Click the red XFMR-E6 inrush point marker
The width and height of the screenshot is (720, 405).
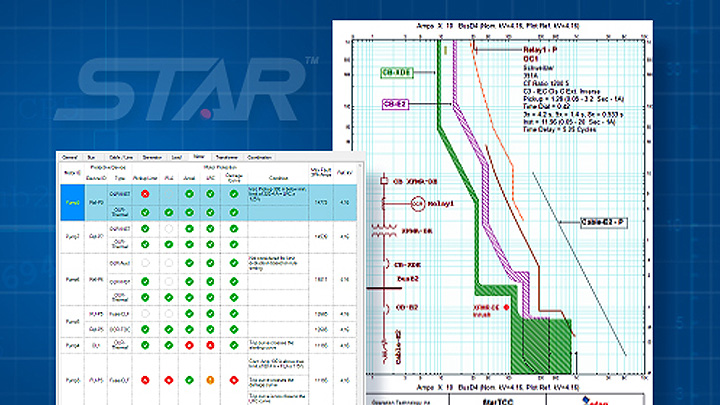click(x=506, y=307)
